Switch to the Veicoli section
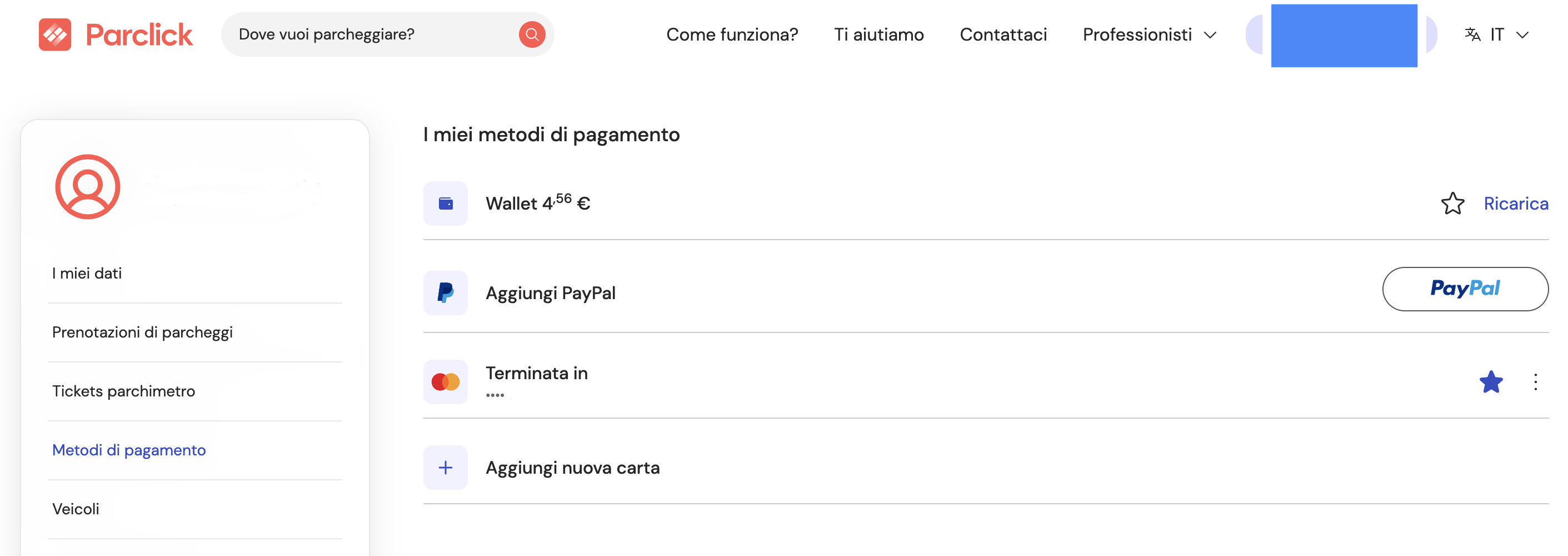 point(76,509)
